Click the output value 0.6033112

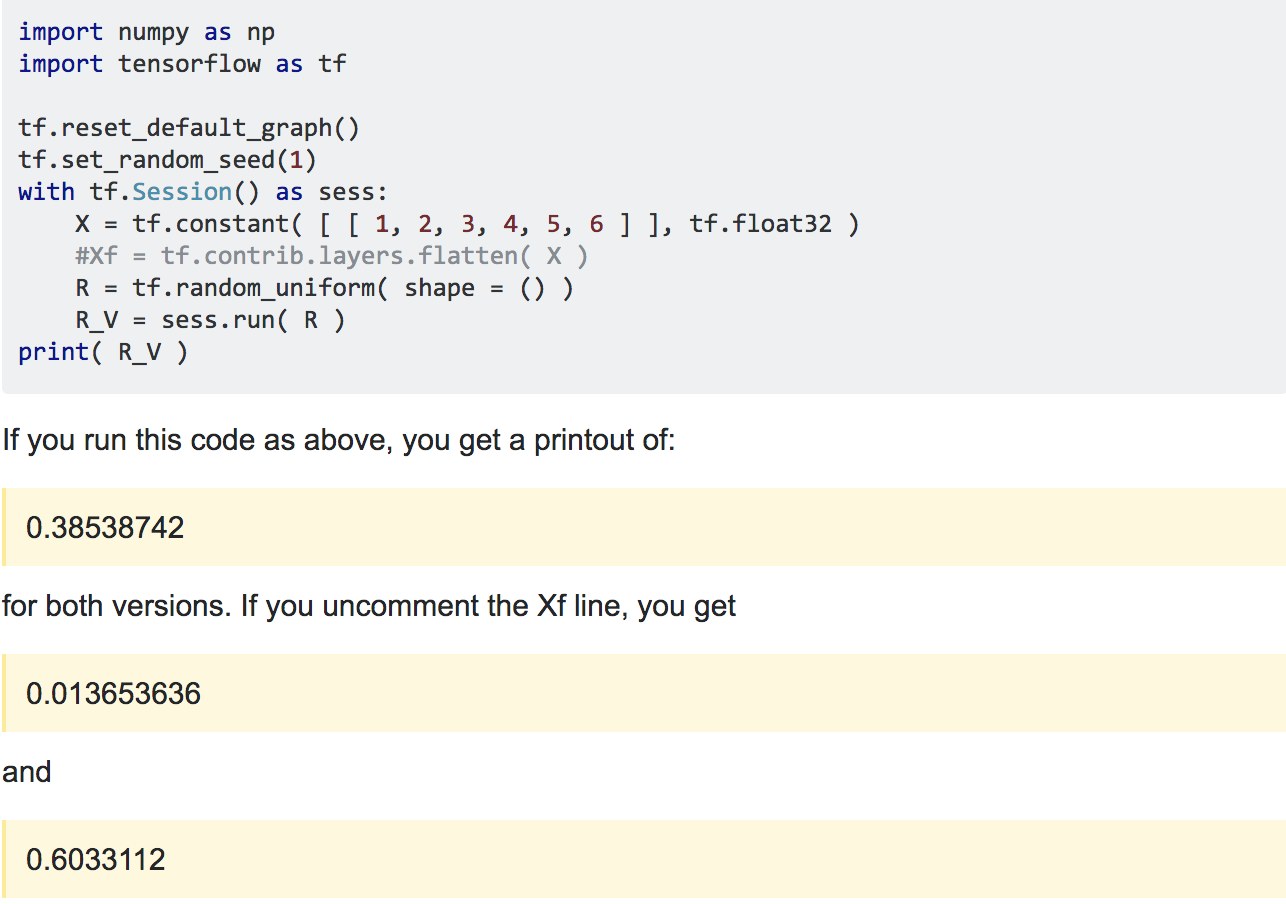[96, 859]
